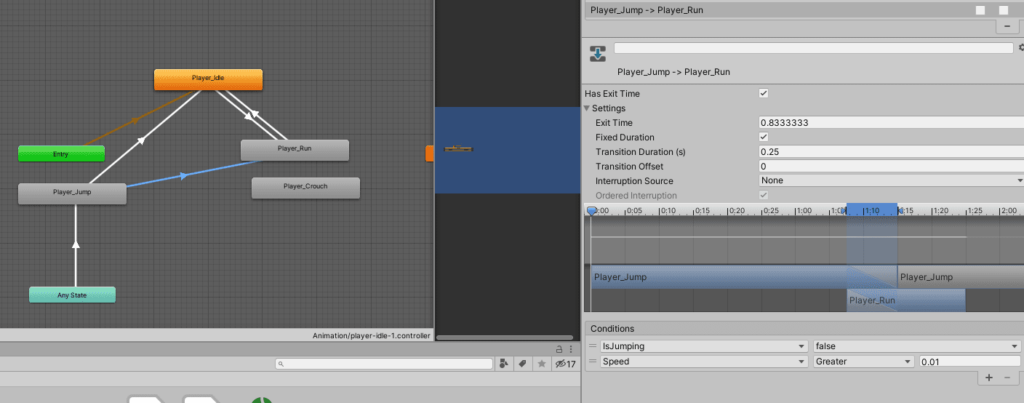Click the timeline playhead handle at 0:00
The width and height of the screenshot is (1024, 403).
pos(591,211)
